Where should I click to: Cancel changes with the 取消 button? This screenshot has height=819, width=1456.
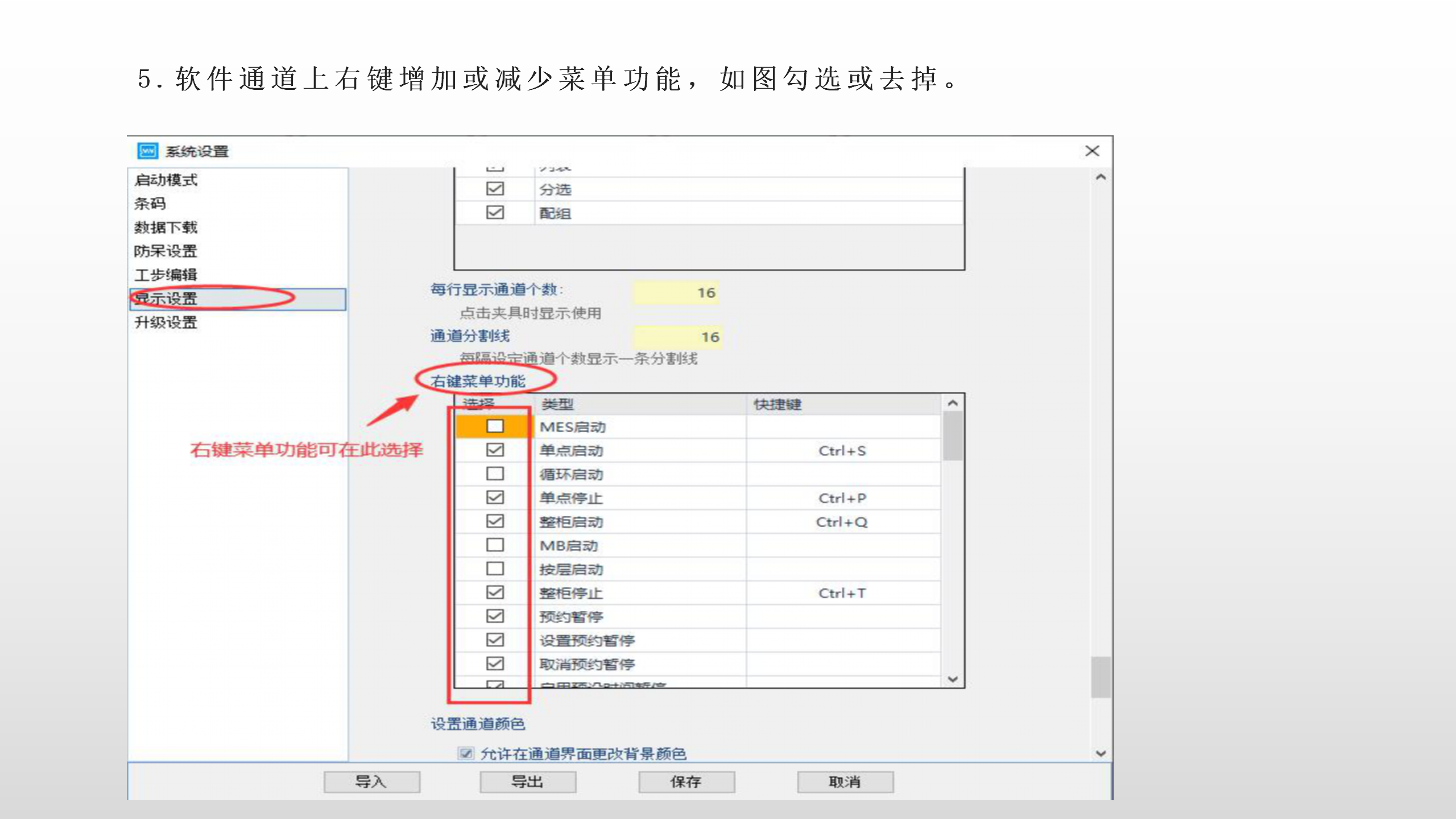click(x=845, y=782)
